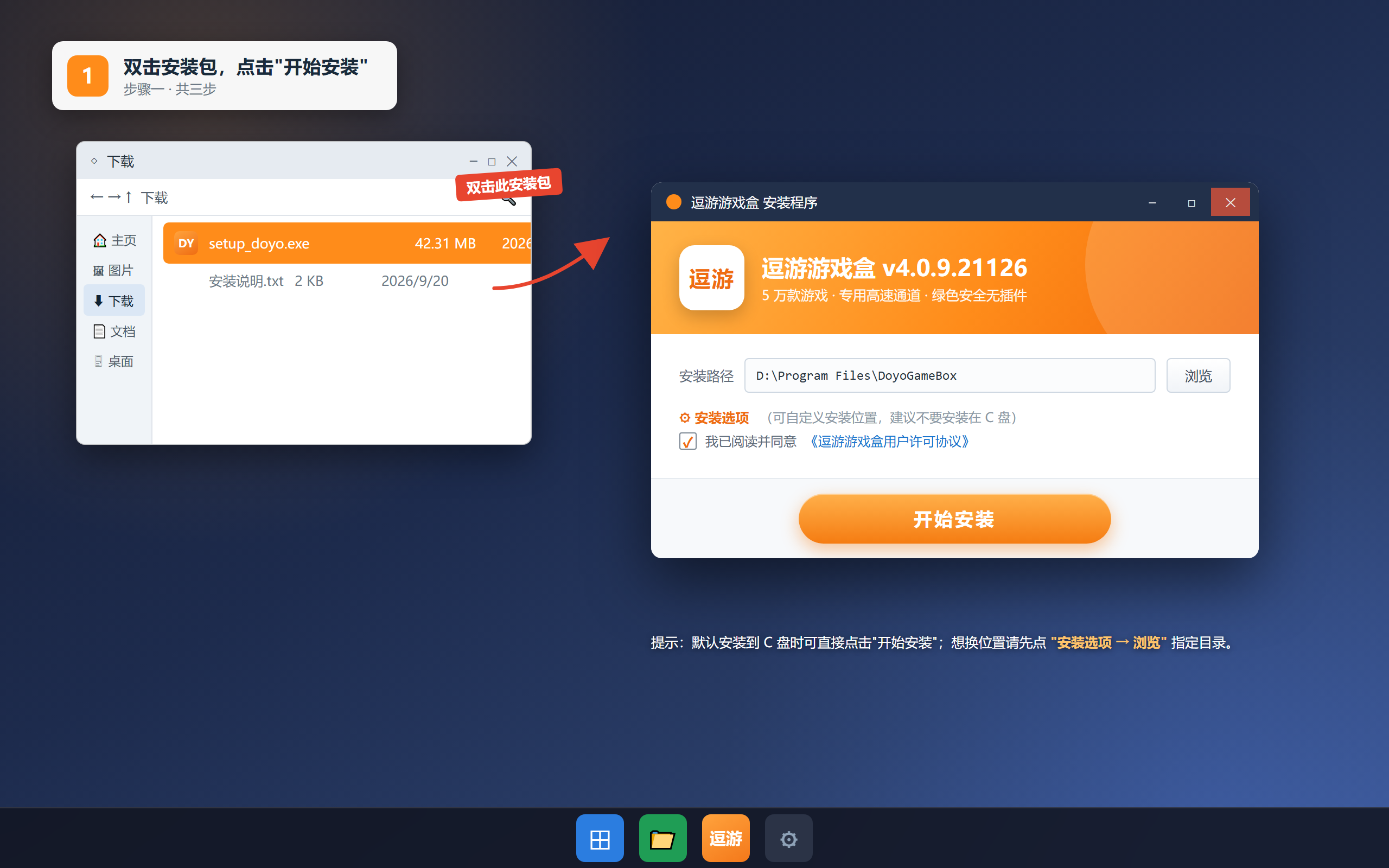Open the file explorer folder taskbar icon
Screen dimensions: 1389x868
pyautogui.click(x=662, y=838)
